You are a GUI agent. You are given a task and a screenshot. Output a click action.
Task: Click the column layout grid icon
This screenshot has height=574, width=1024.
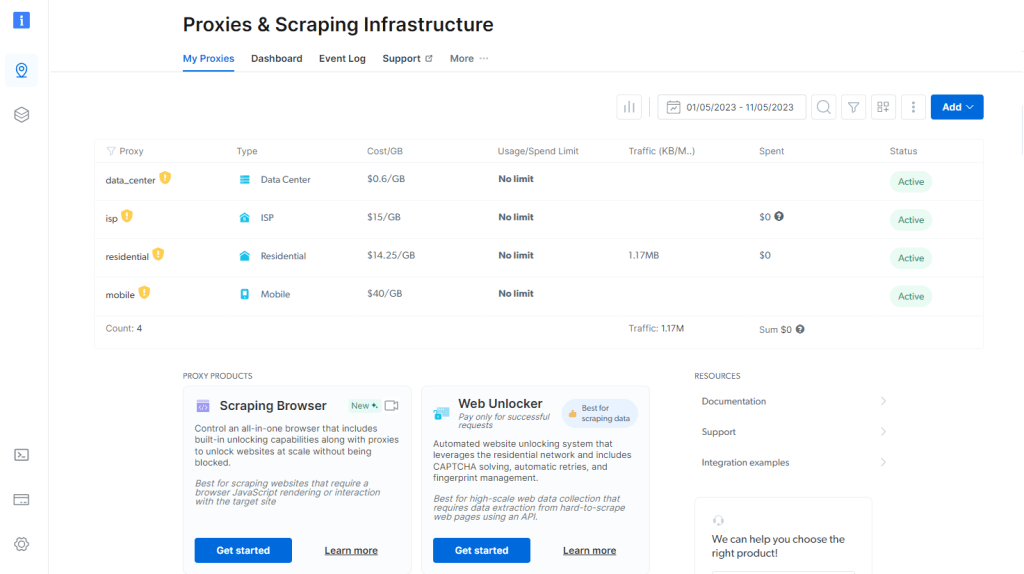(883, 107)
